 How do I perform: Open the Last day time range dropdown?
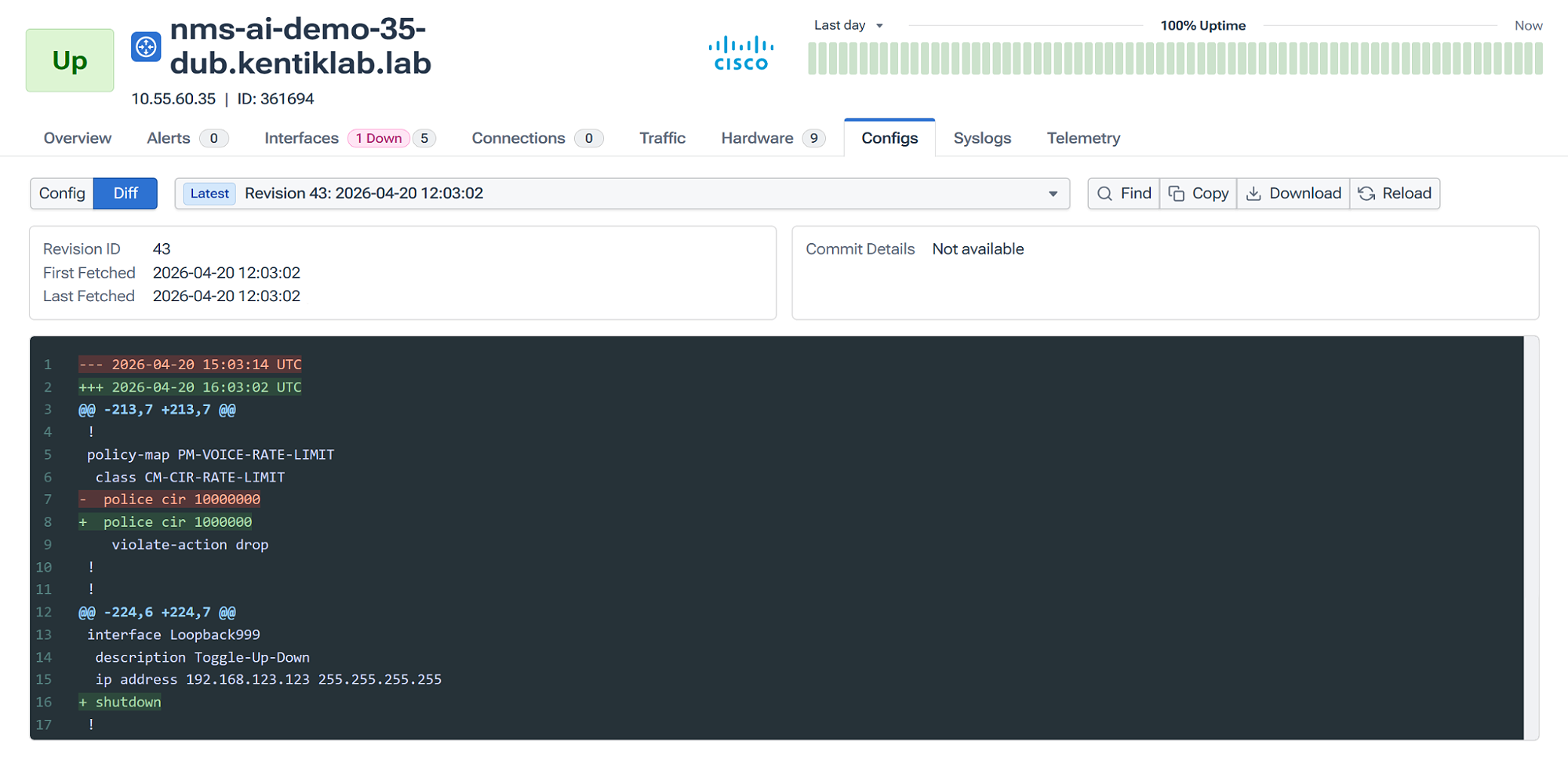(x=849, y=25)
